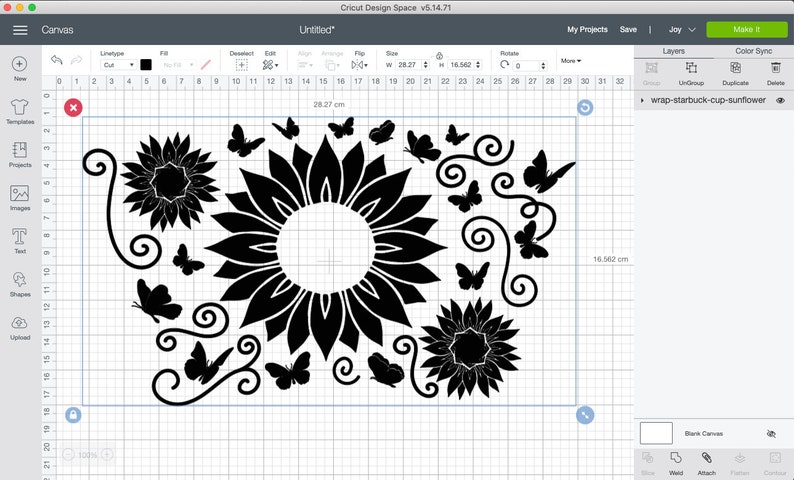
Task: Click the rotate handle on the selection
Action: pos(585,107)
